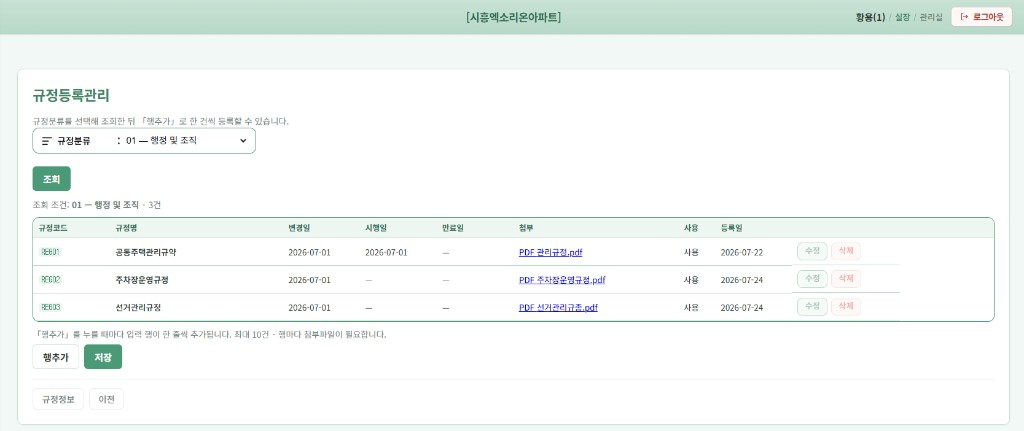The height and width of the screenshot is (431, 1024).
Task: Click 삭제 for 선거관리규정 row
Action: point(846,306)
